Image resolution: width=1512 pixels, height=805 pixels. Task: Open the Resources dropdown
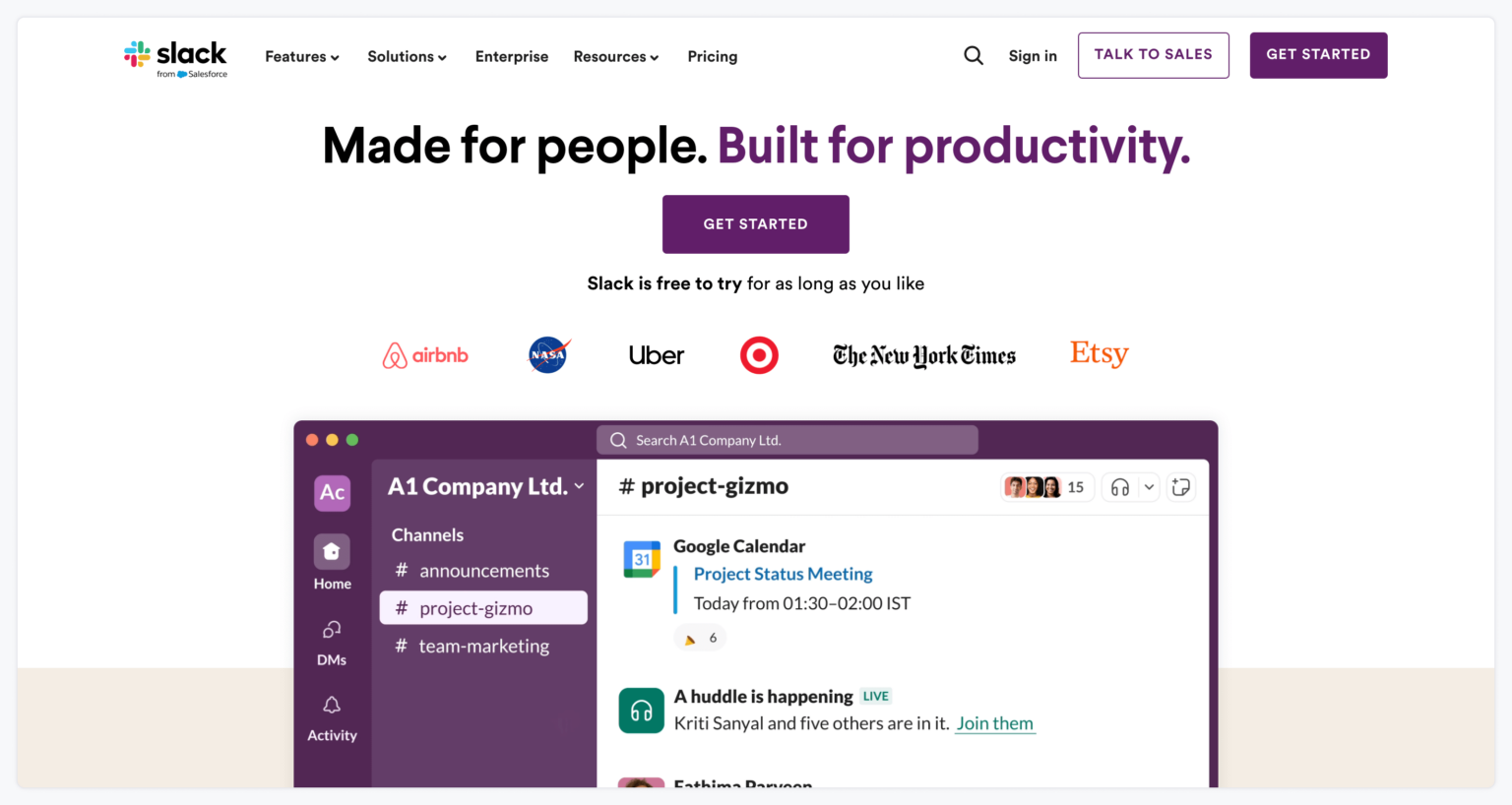pos(615,56)
